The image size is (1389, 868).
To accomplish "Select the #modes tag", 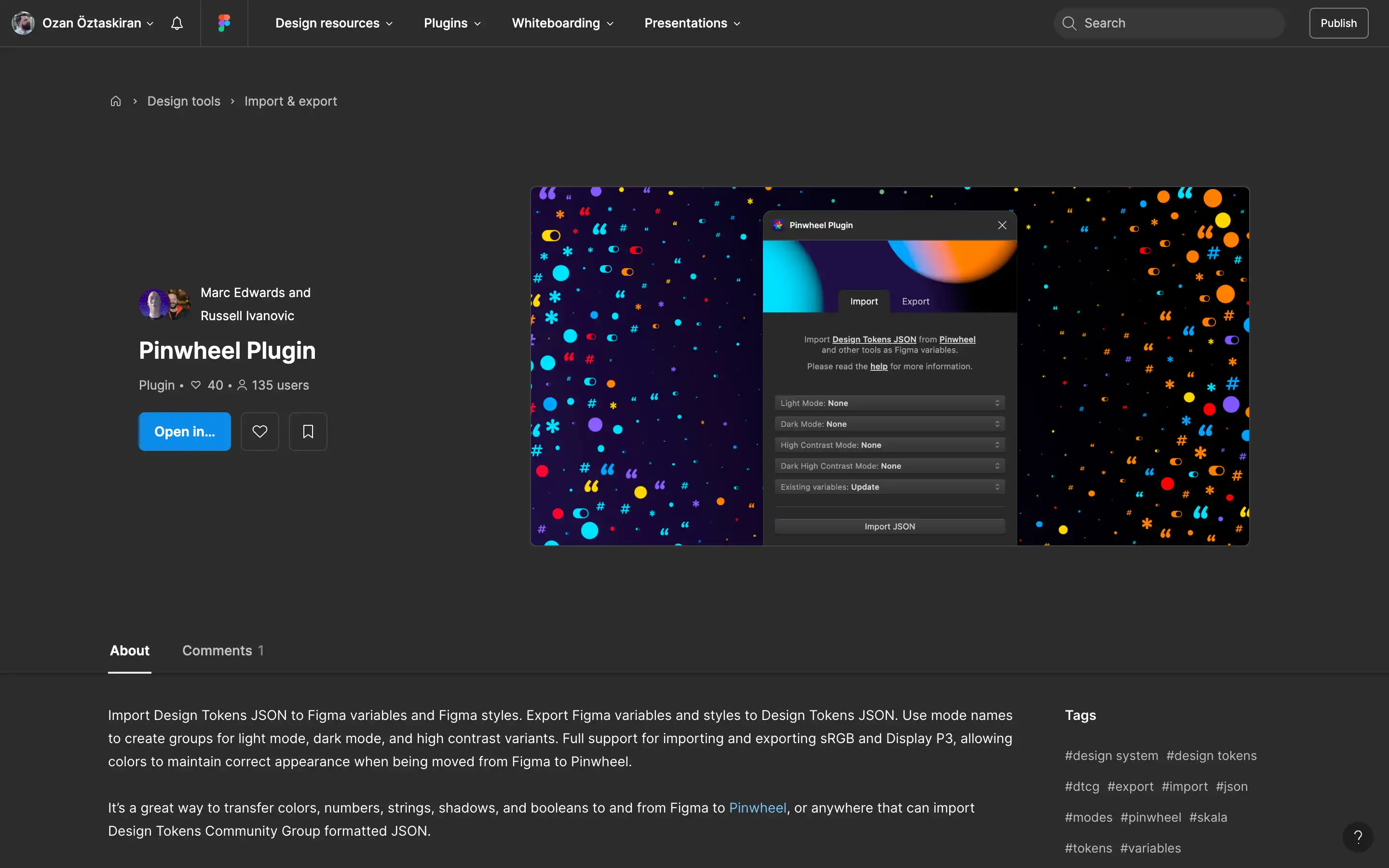I will pyautogui.click(x=1088, y=817).
